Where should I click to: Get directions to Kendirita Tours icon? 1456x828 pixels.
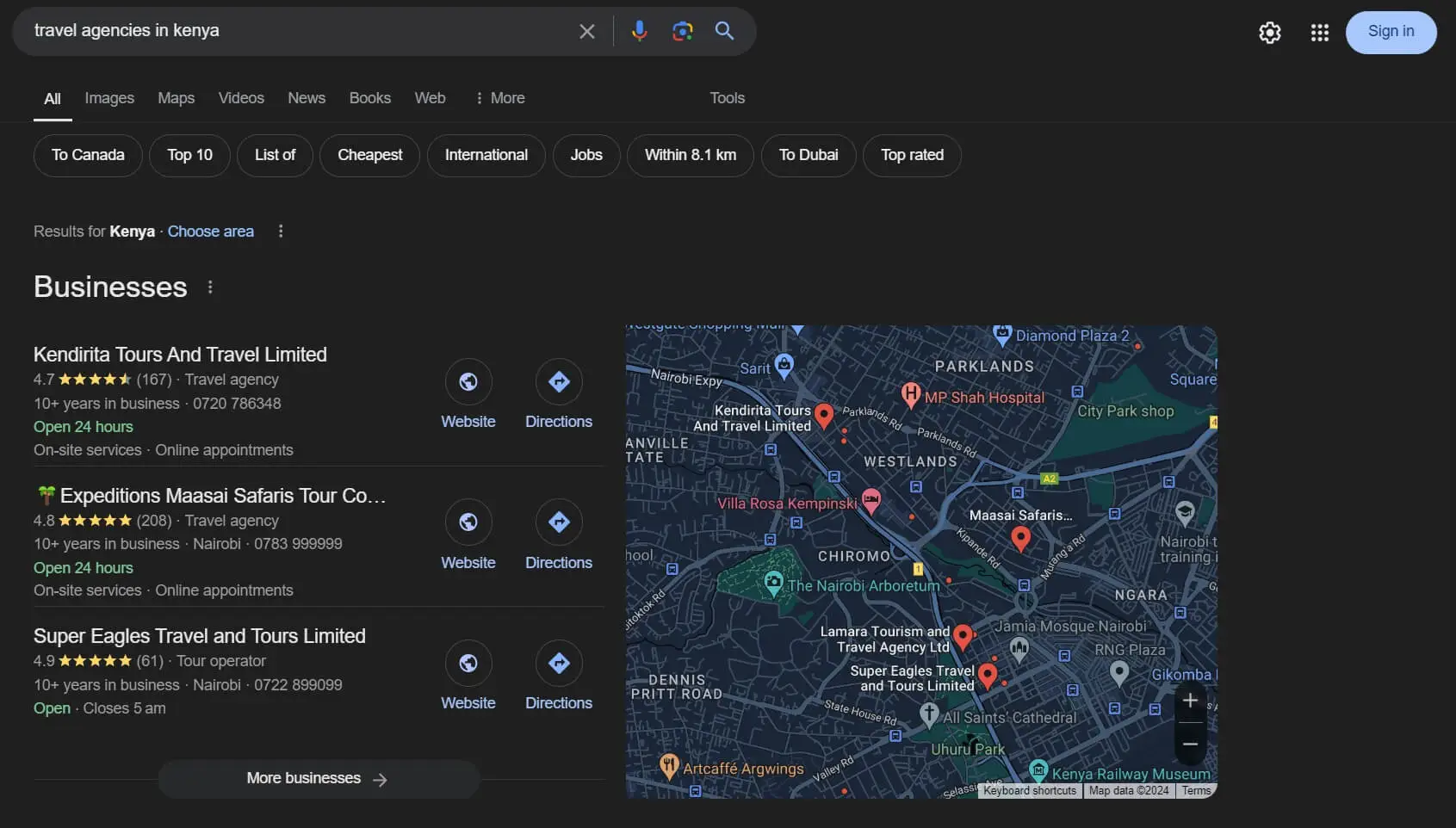point(559,381)
